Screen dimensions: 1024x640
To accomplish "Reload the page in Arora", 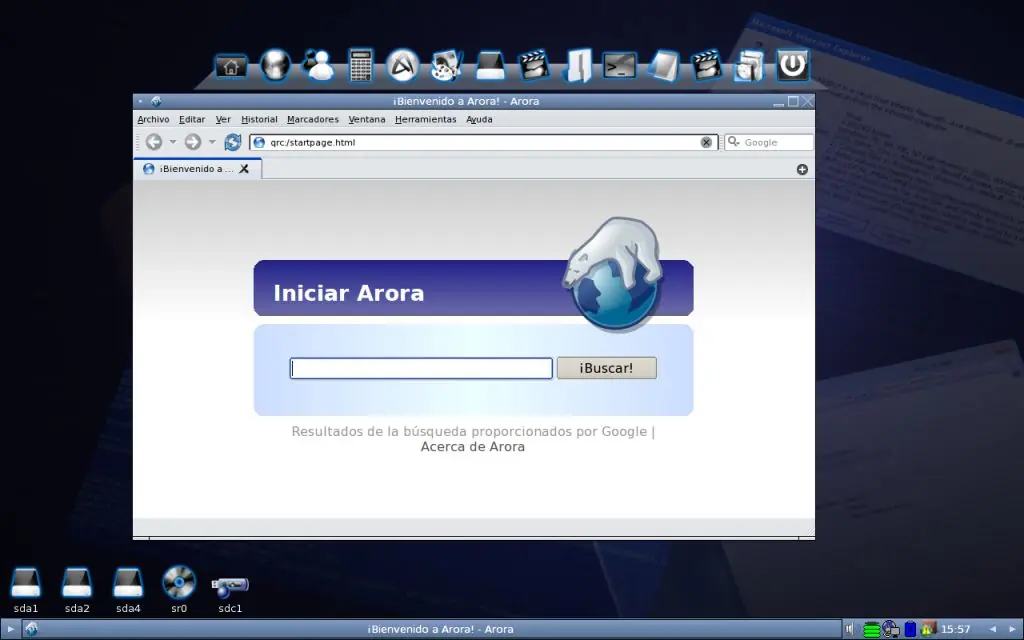I will coord(232,142).
